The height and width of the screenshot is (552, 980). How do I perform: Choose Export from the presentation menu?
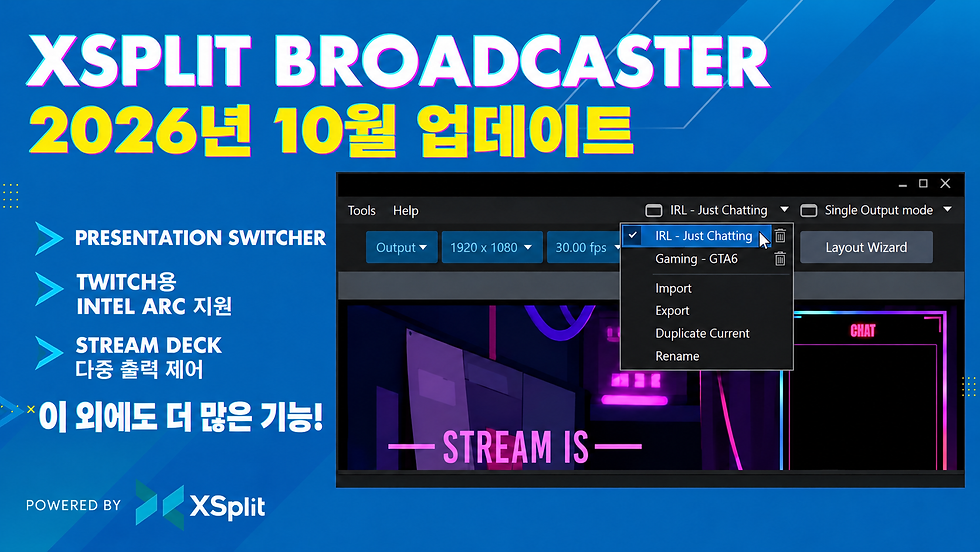pyautogui.click(x=672, y=311)
